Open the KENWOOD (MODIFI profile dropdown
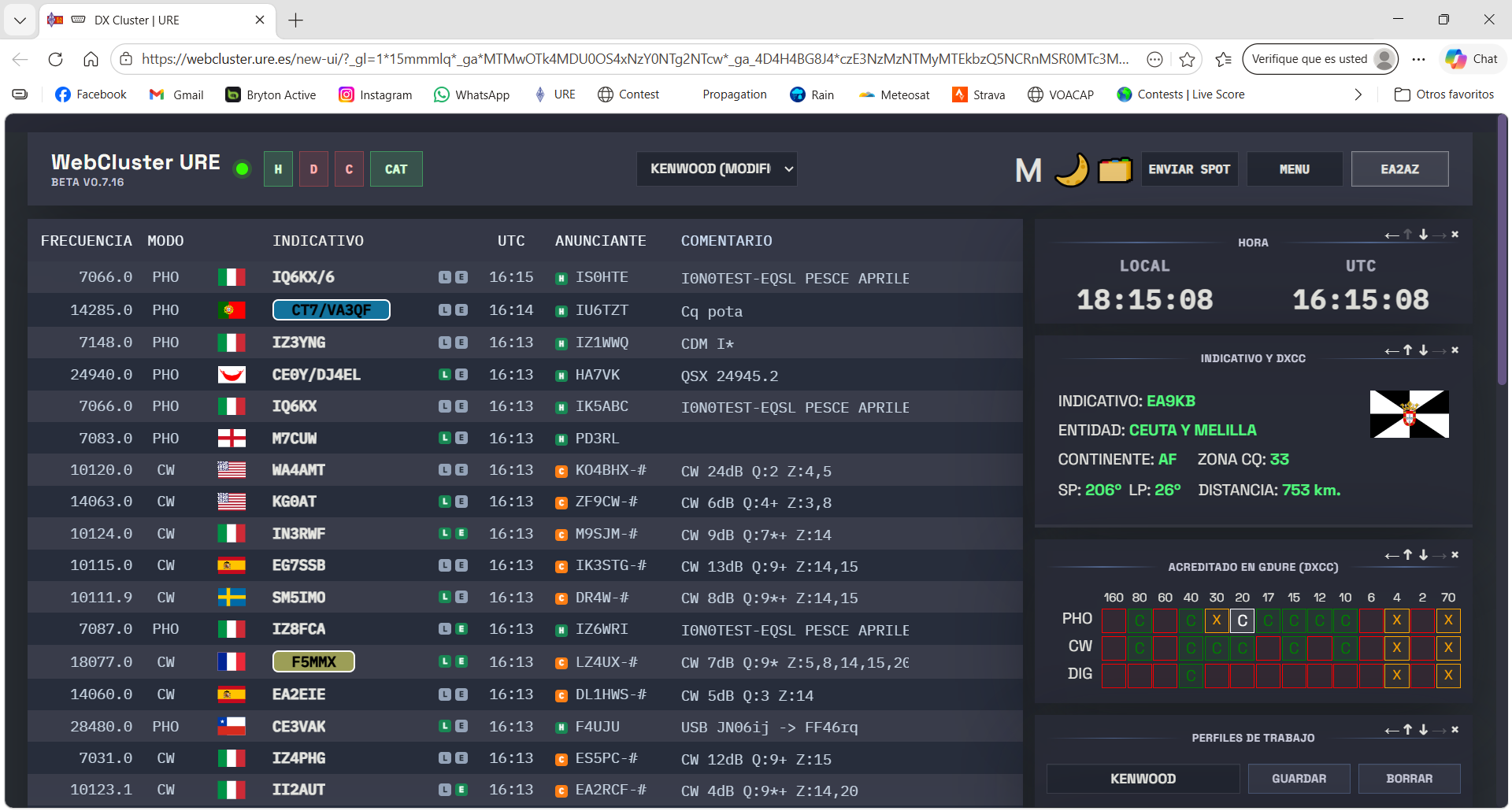Image resolution: width=1512 pixels, height=811 pixels. (x=717, y=169)
